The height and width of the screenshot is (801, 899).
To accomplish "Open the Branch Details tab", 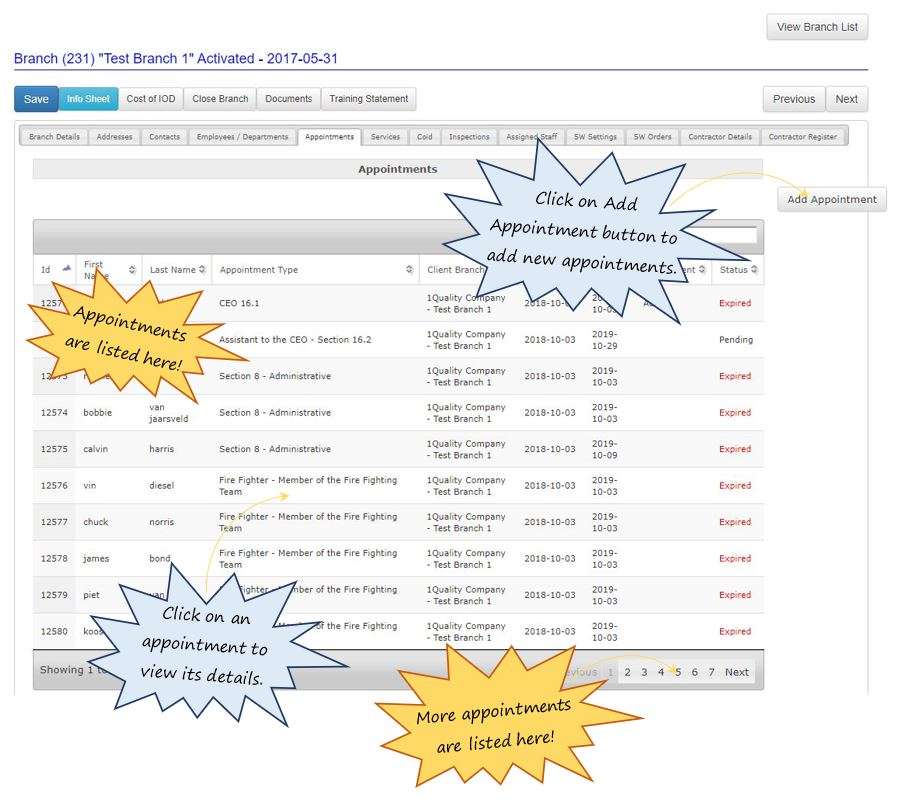I will click(x=53, y=136).
